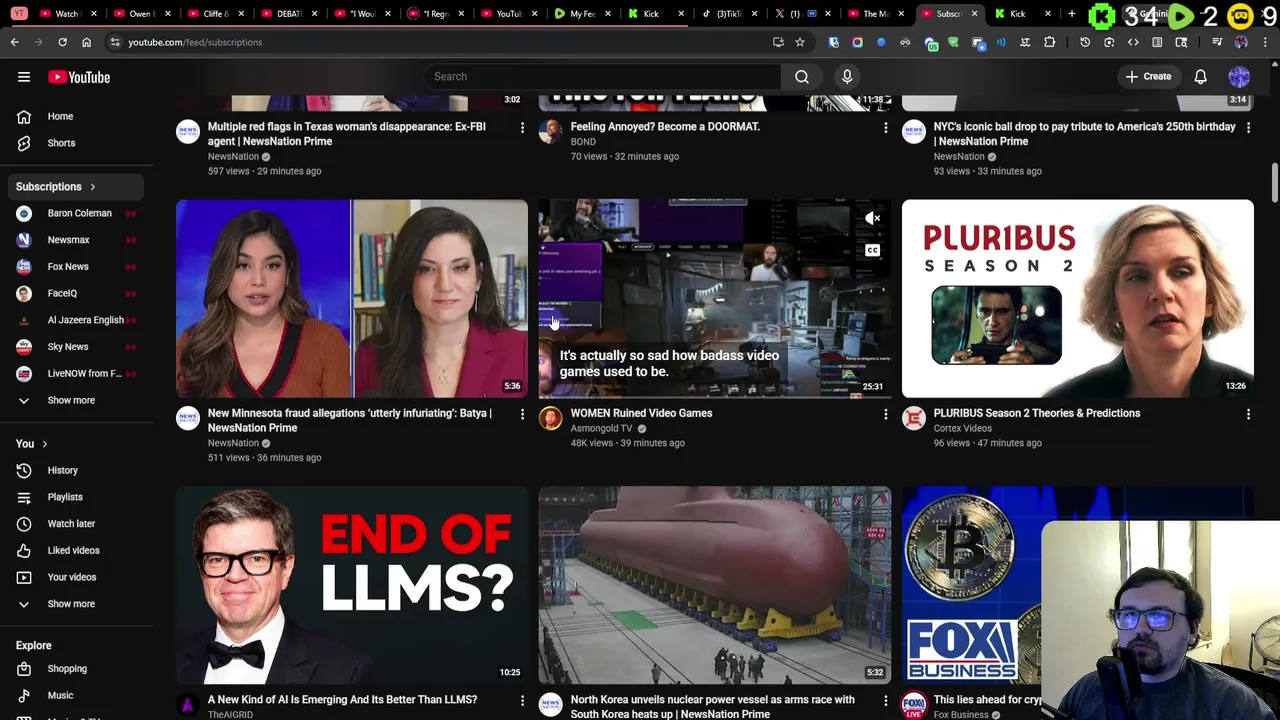Open WOMEN Ruined Video Games title
Viewport: 1280px width, 720px height.
(641, 413)
